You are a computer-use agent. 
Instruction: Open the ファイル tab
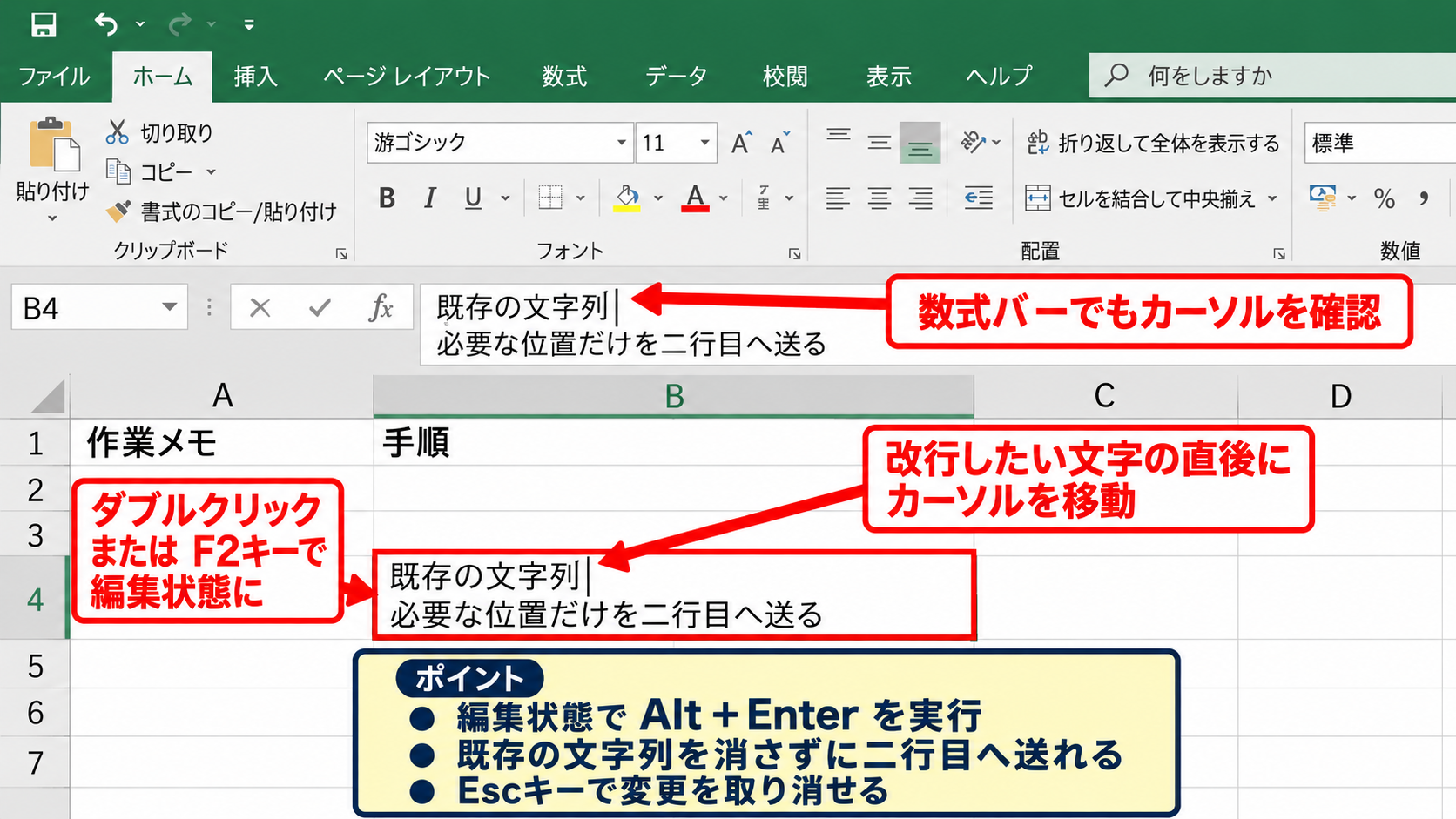point(54,77)
